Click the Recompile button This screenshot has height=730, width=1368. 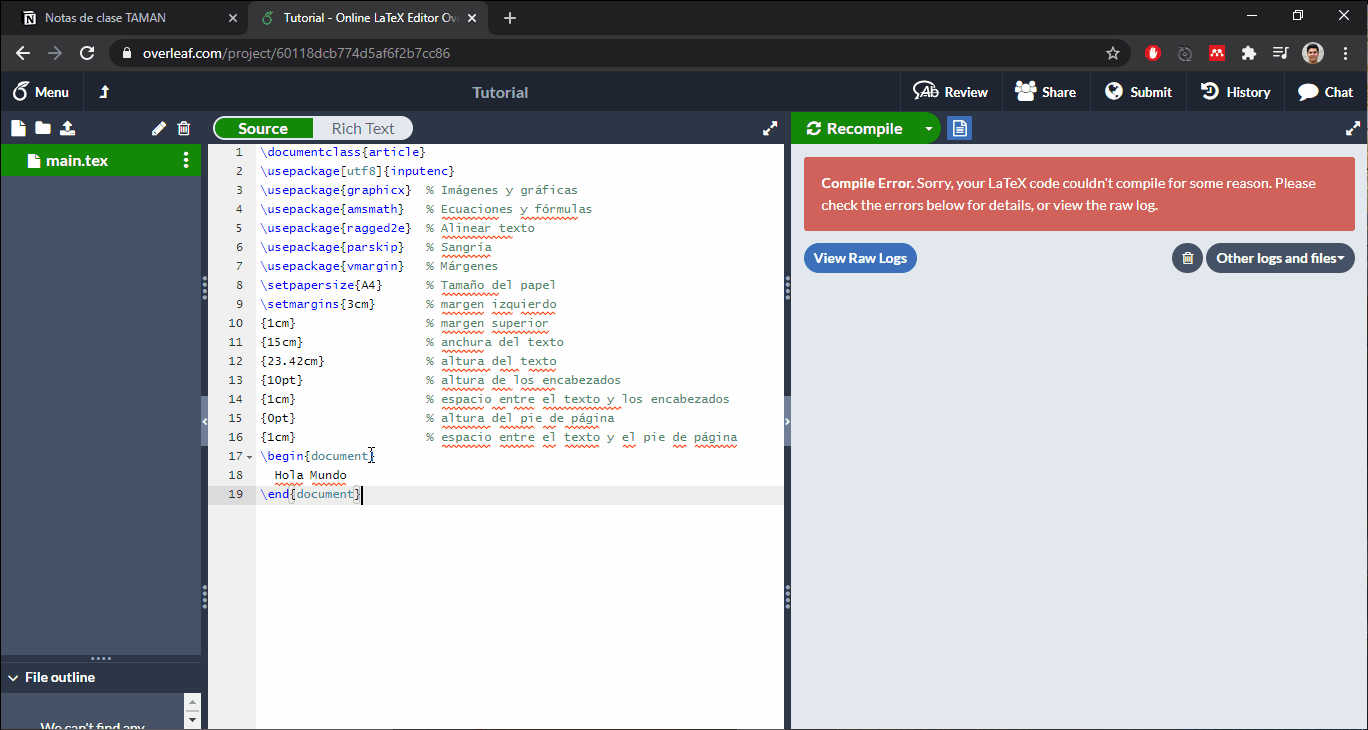point(854,128)
